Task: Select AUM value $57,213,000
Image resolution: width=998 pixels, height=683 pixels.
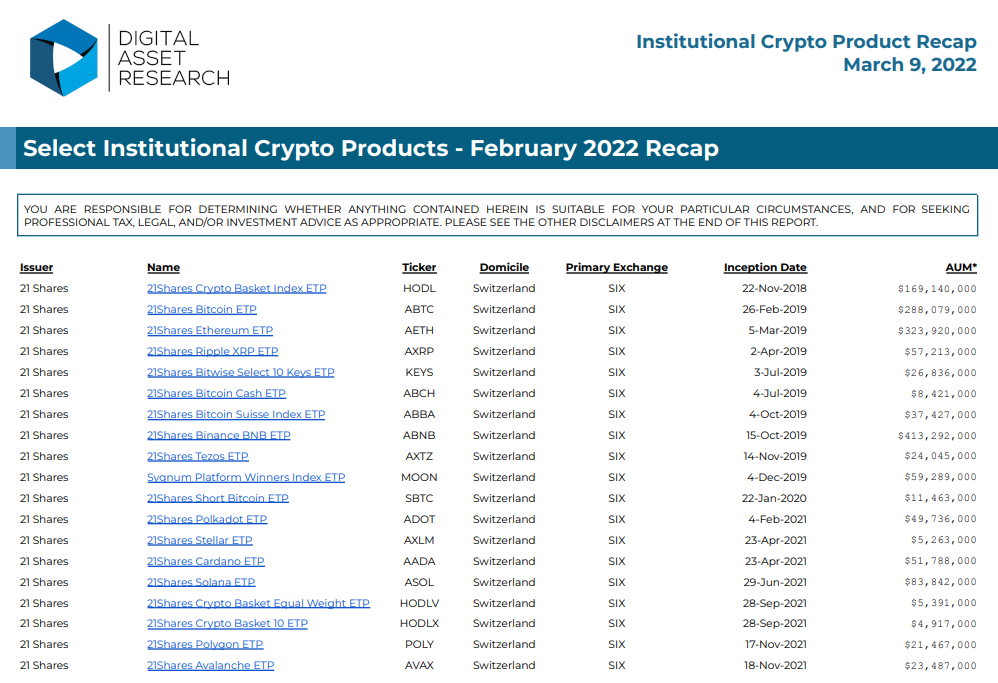Action: pos(940,352)
